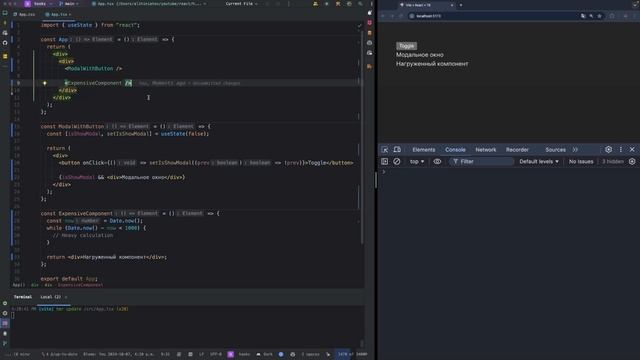The image size is (640, 360).
Task: Click the zoom magnifier icon in address bar
Action: pos(591,16)
